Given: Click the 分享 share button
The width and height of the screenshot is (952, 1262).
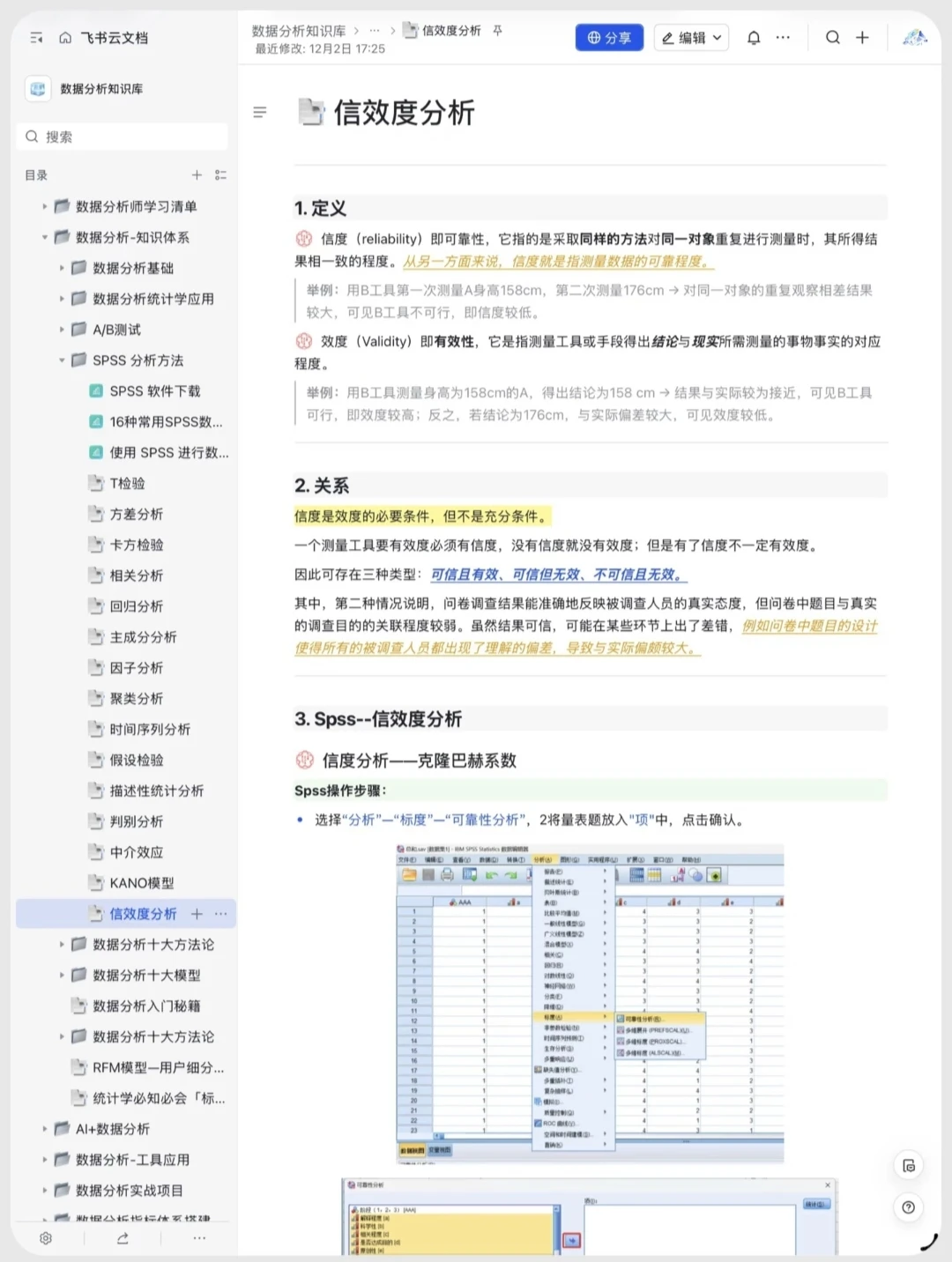Looking at the screenshot, I should pyautogui.click(x=609, y=37).
